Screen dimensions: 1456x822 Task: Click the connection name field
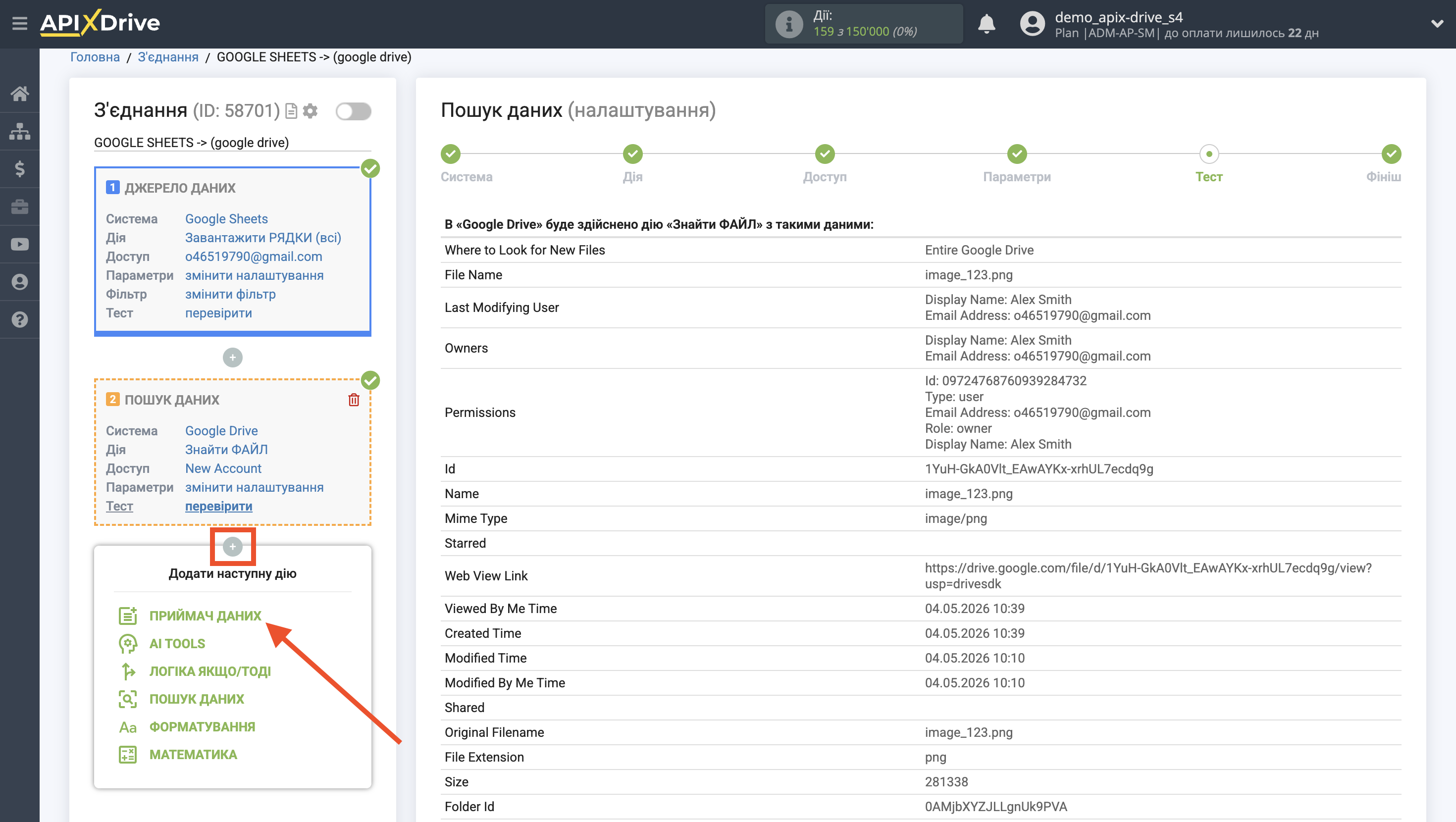point(232,143)
